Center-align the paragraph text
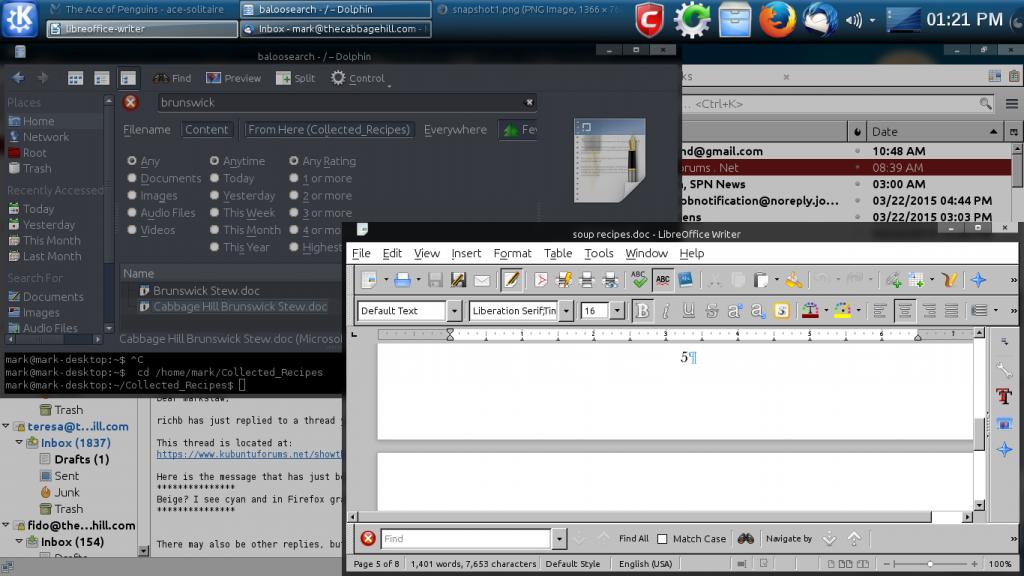 (905, 311)
